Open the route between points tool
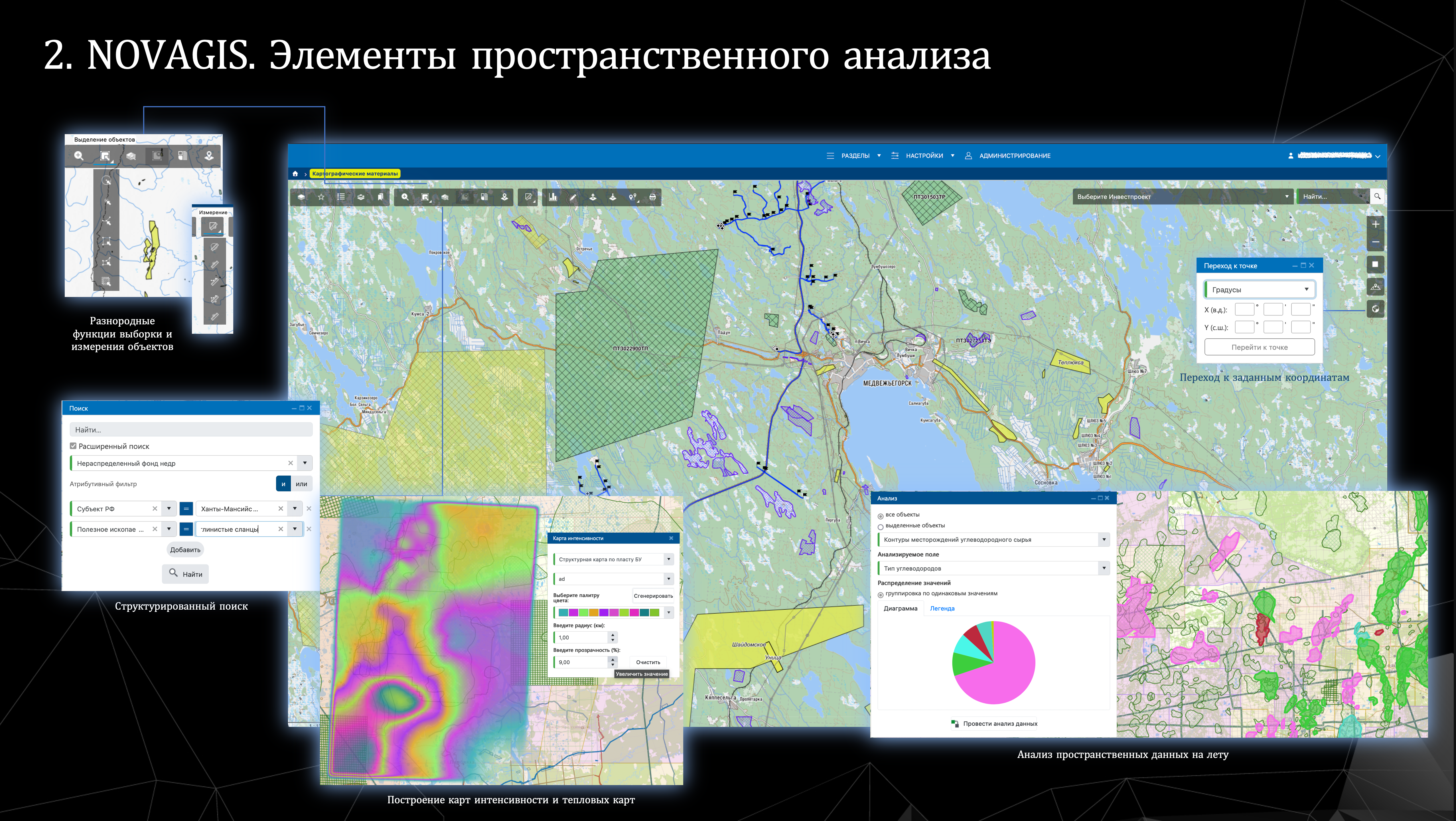 click(632, 197)
